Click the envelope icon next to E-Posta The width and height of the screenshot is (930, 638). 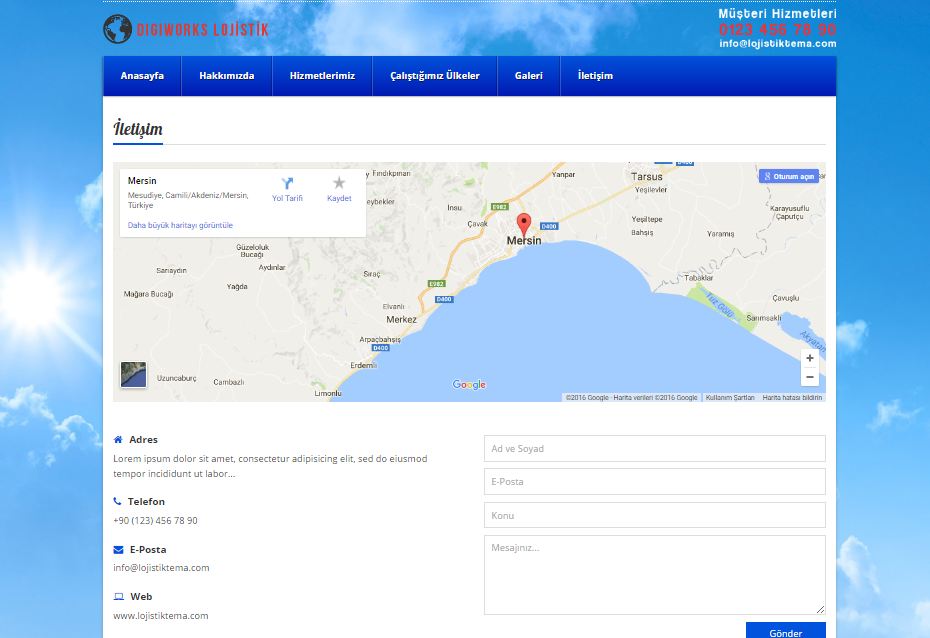coord(118,550)
